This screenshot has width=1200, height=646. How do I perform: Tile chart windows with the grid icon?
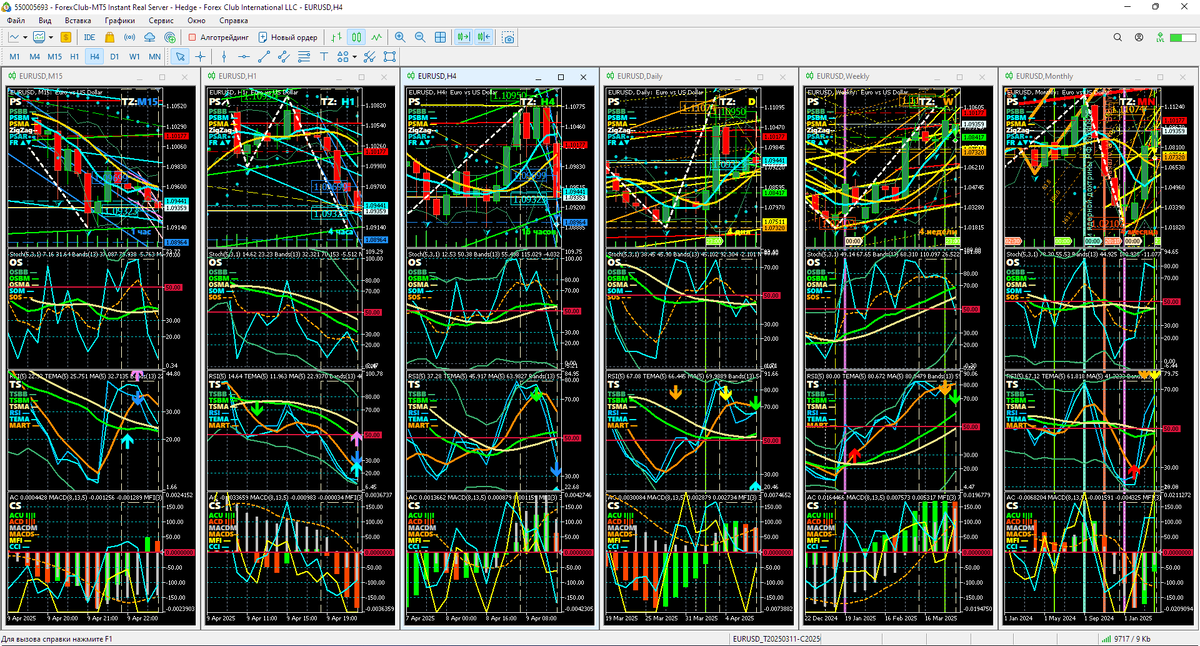pos(440,37)
